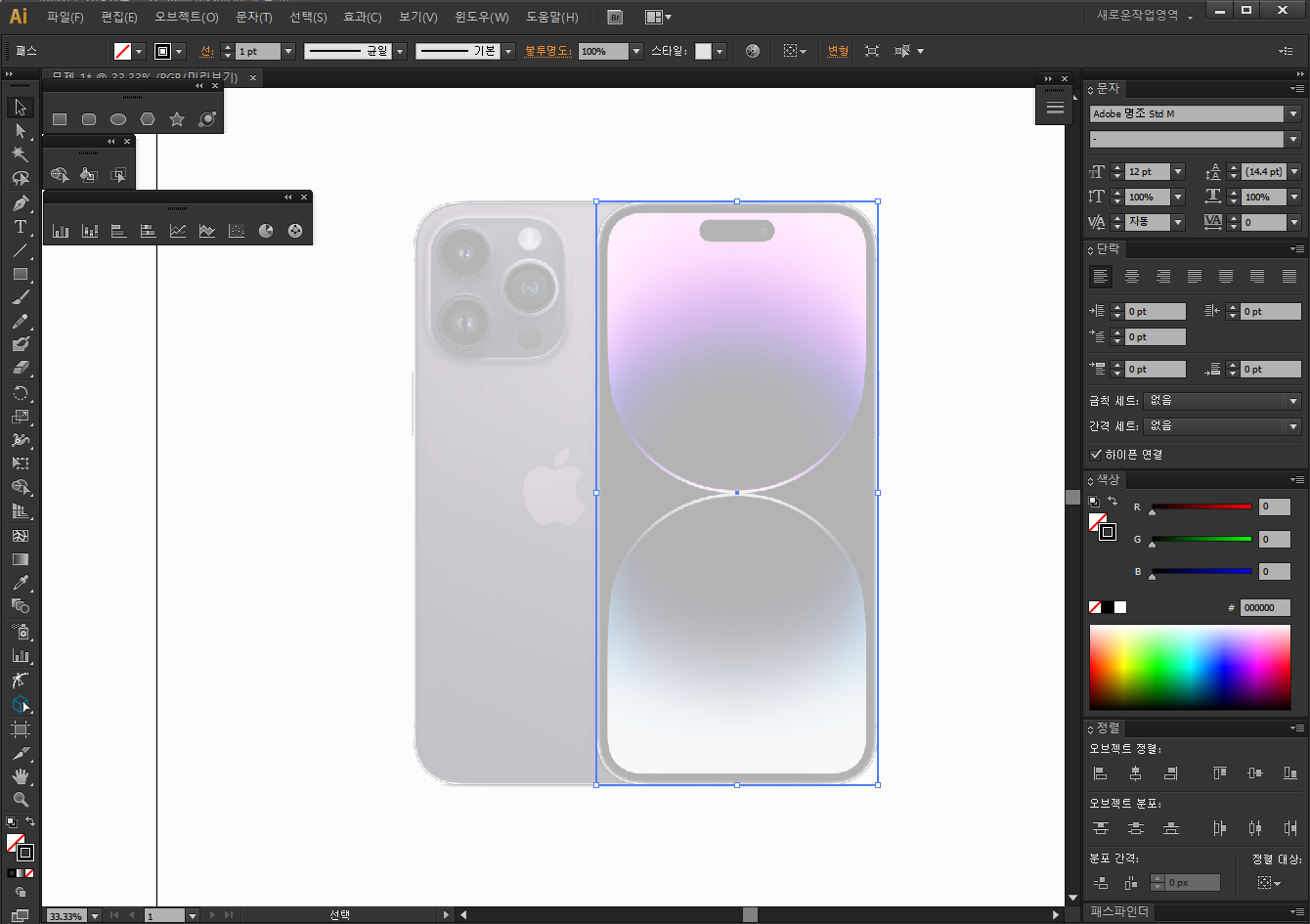
Task: Pick the Ellipse tool in floating shape panel
Action: pyautogui.click(x=118, y=119)
